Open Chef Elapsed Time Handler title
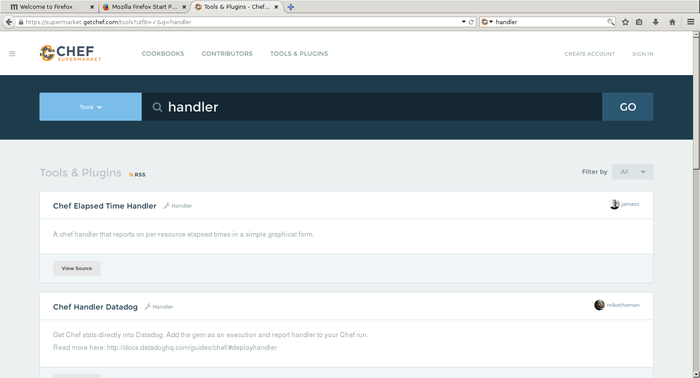This screenshot has width=700, height=378. pos(104,206)
